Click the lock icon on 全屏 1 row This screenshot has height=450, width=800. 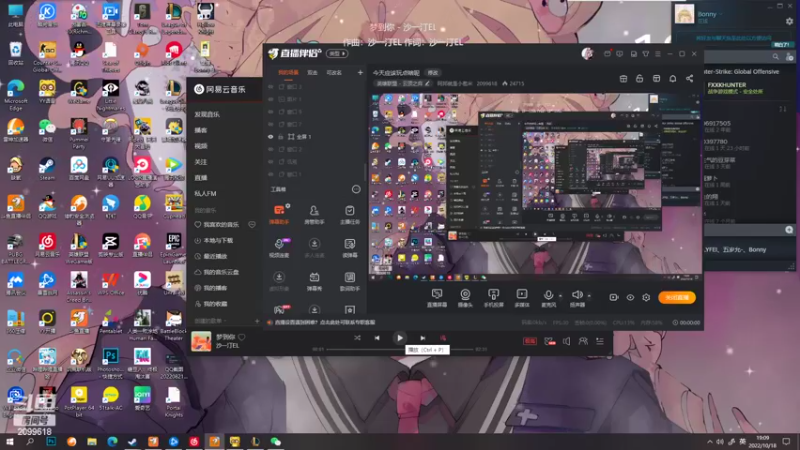tap(280, 137)
